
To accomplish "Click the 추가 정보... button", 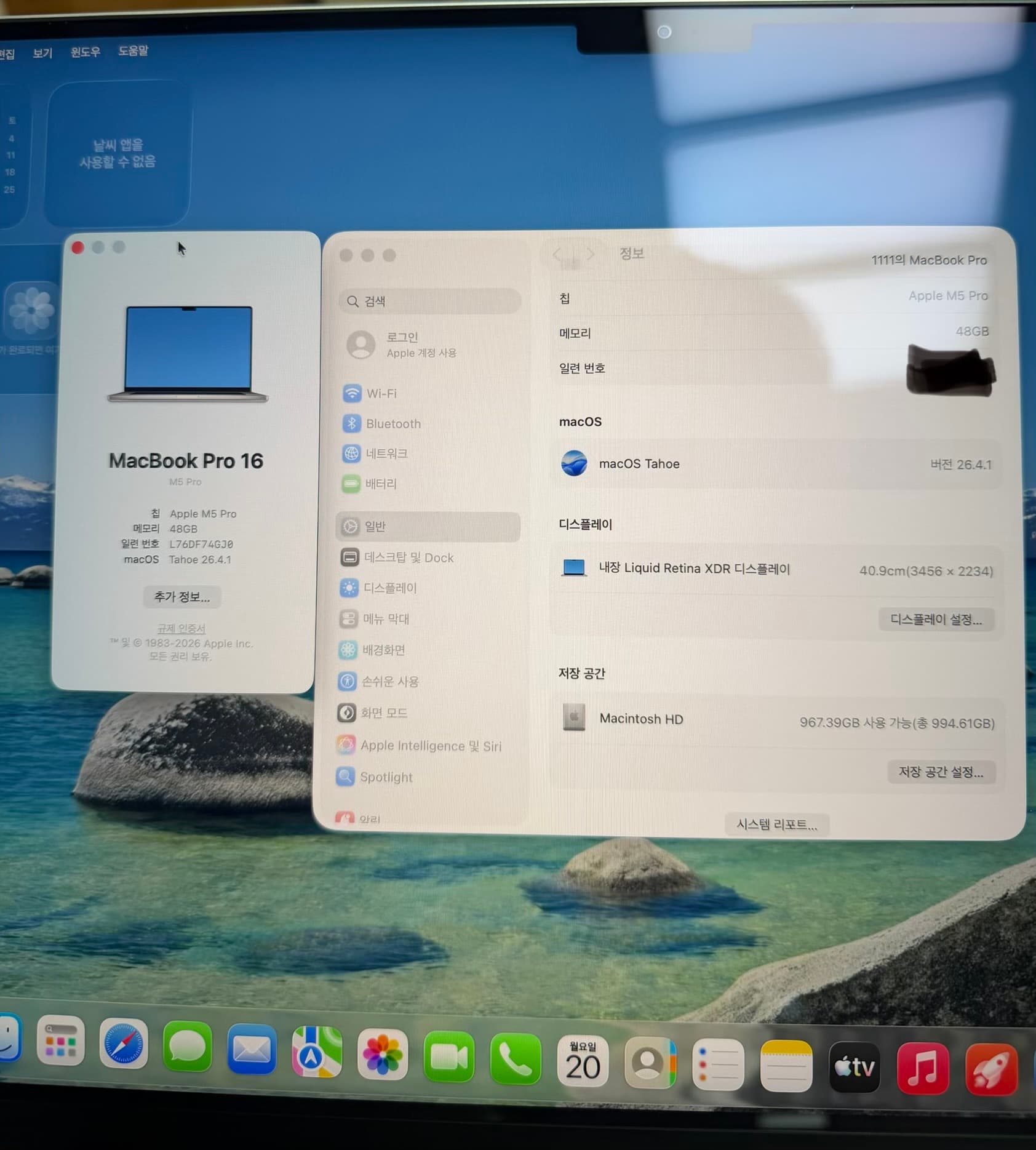I will point(182,597).
